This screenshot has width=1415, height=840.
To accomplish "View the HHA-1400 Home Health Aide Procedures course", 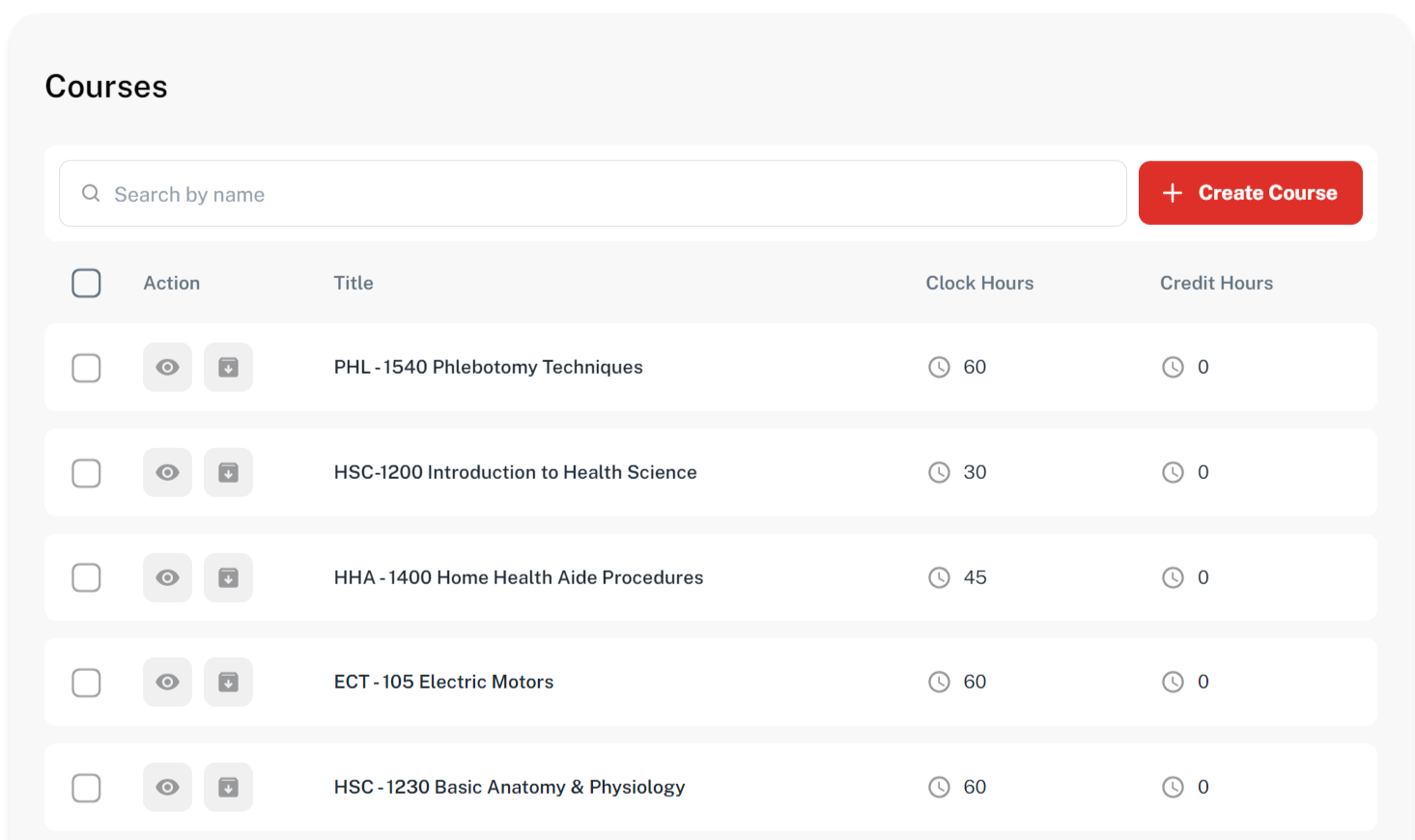I will click(x=167, y=577).
